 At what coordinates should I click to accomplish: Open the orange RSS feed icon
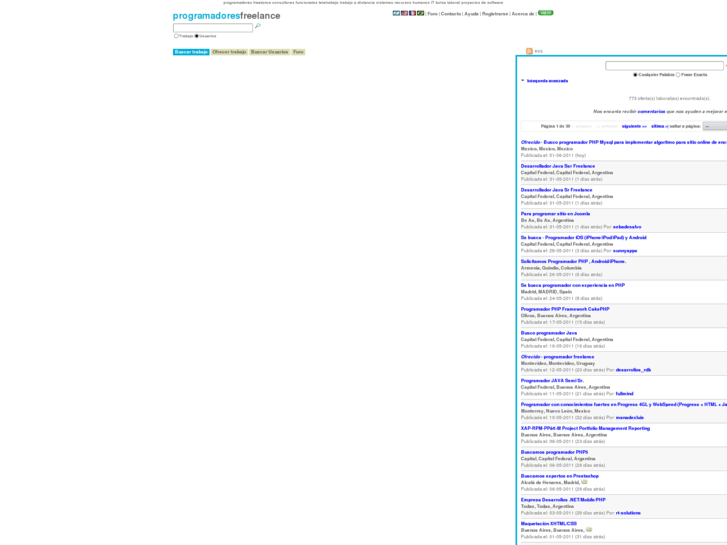529,51
